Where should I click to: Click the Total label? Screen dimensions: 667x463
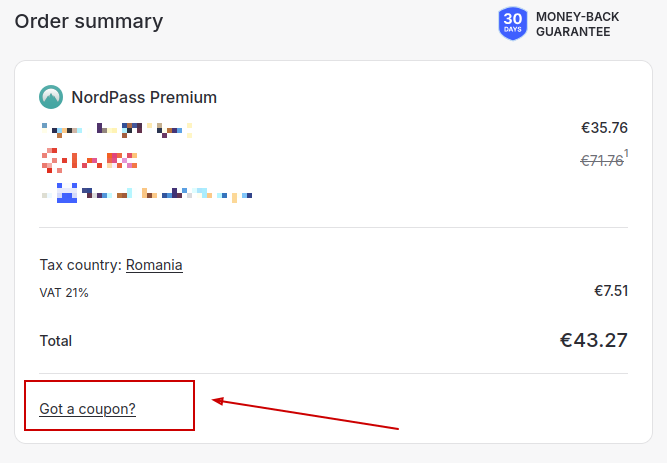(56, 341)
